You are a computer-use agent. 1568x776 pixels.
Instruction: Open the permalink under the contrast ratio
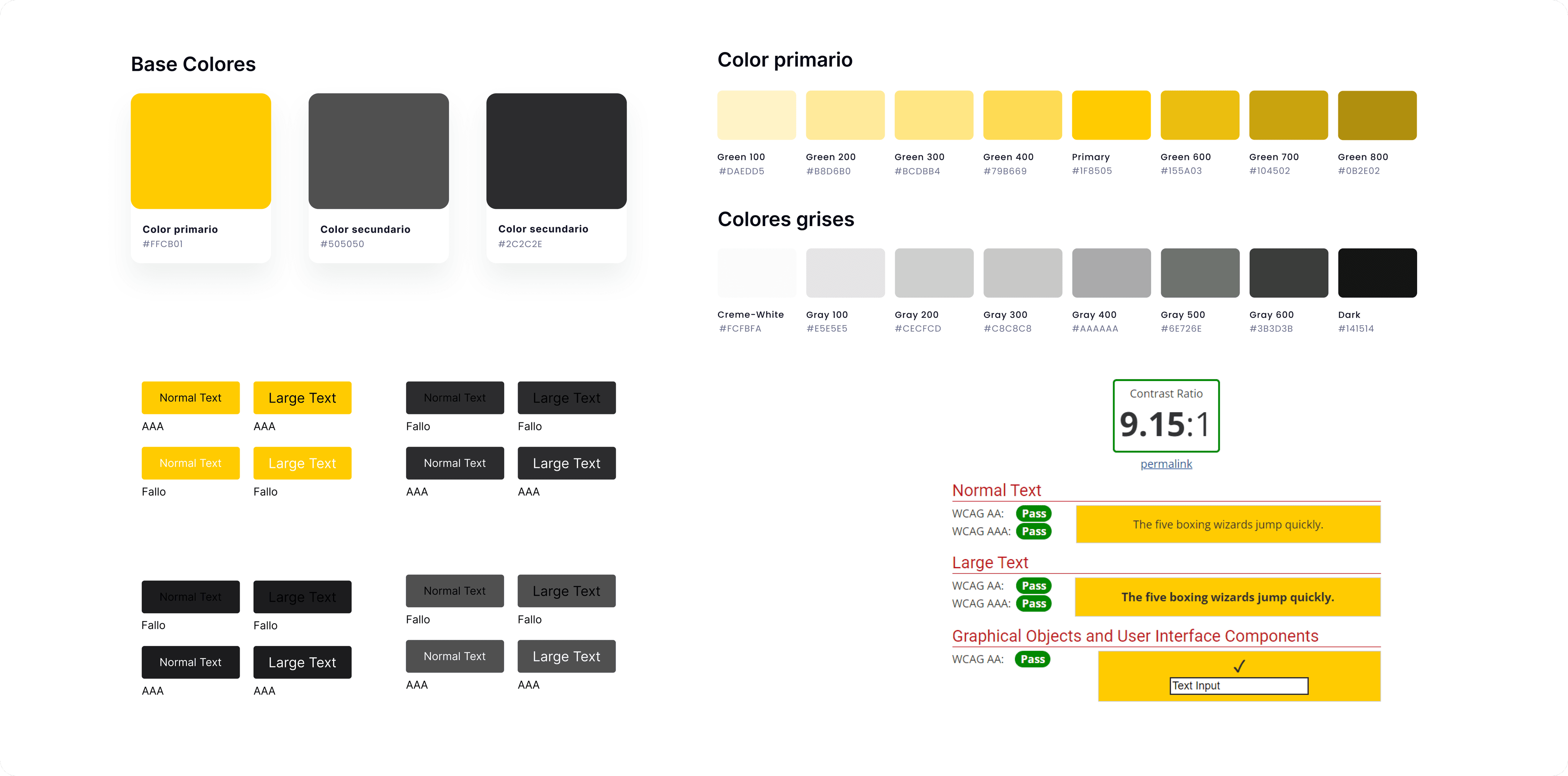1166,464
